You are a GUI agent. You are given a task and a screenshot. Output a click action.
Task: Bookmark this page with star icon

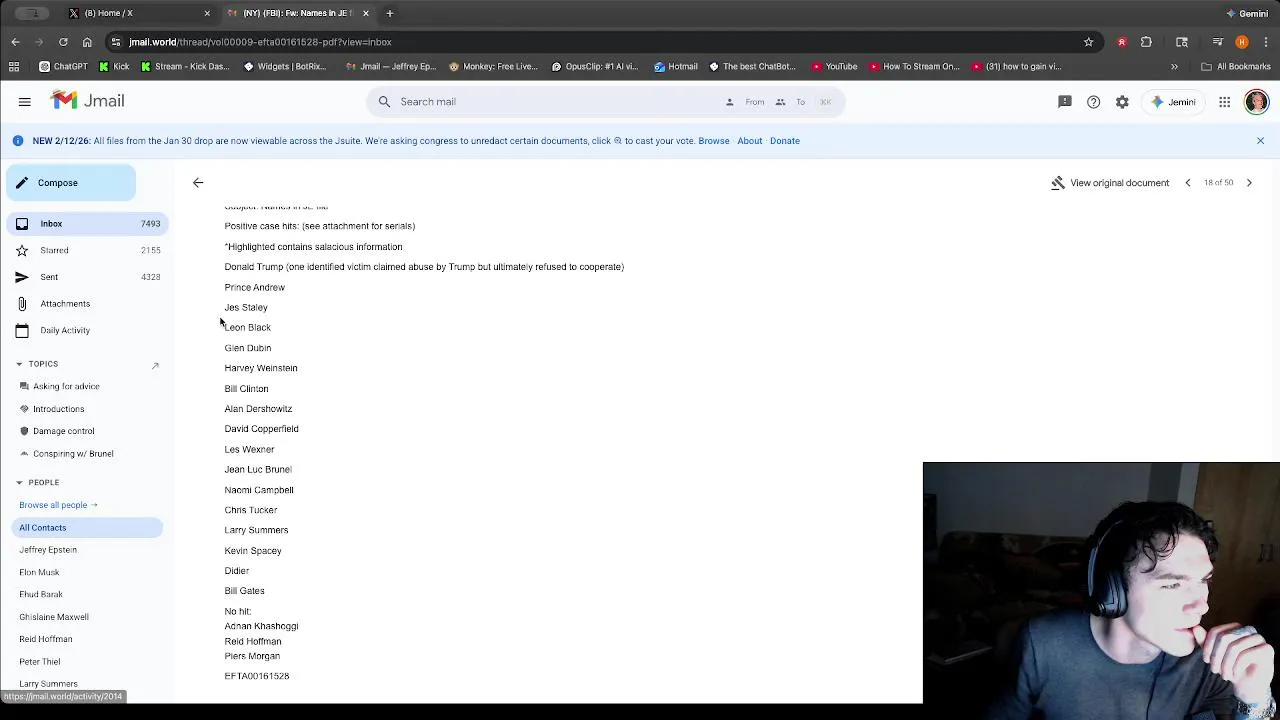pyautogui.click(x=1088, y=42)
